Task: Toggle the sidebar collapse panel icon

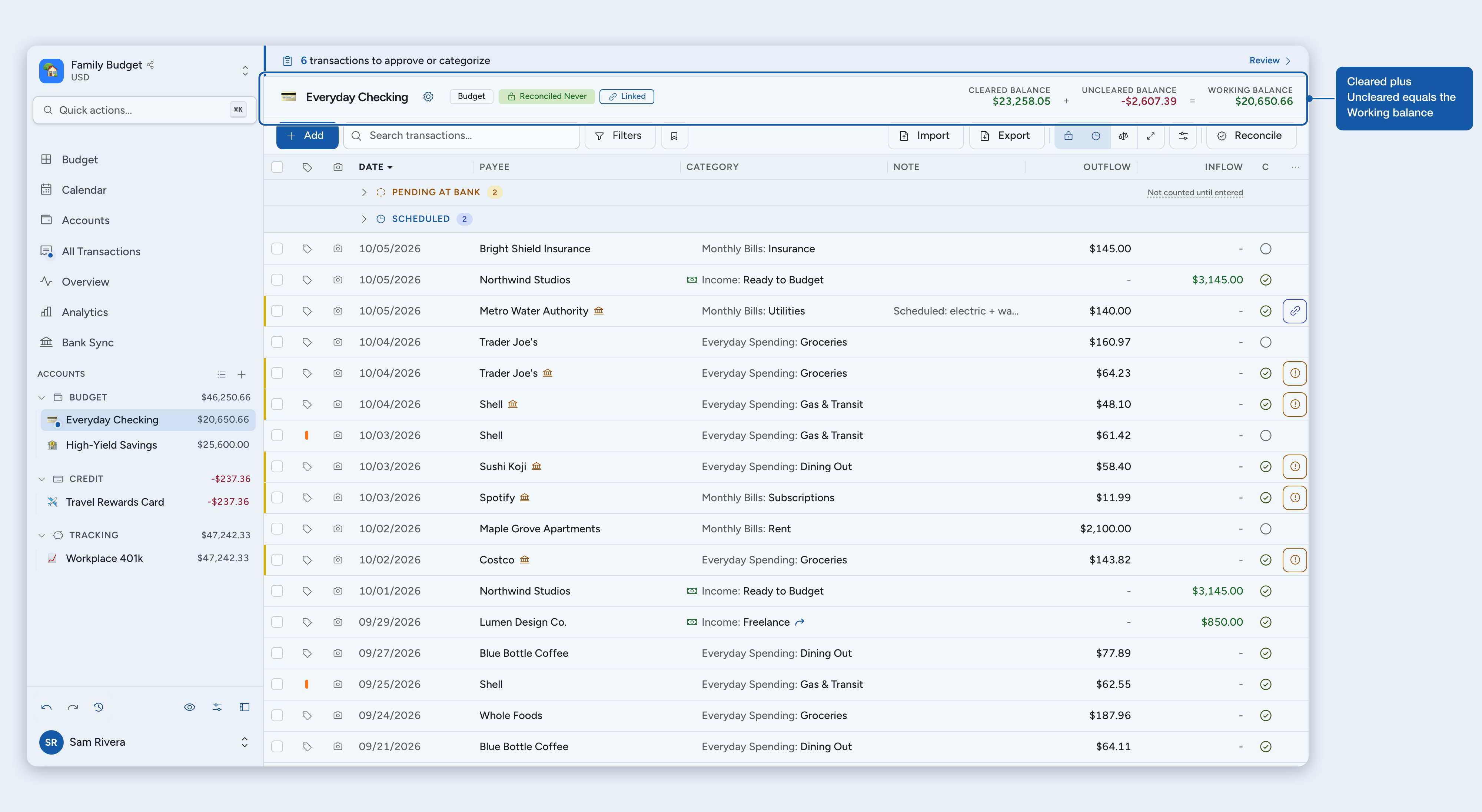Action: [x=245, y=707]
